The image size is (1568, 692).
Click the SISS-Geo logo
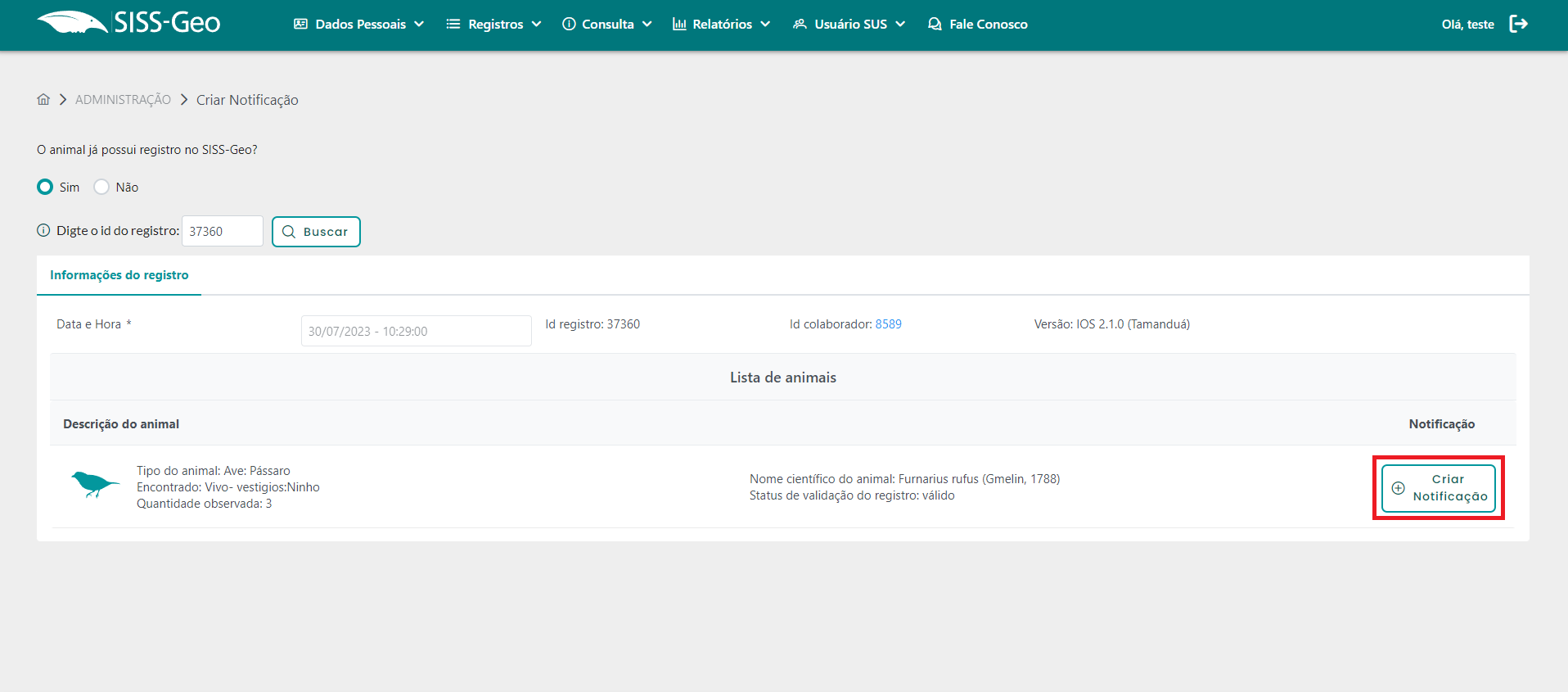[128, 23]
